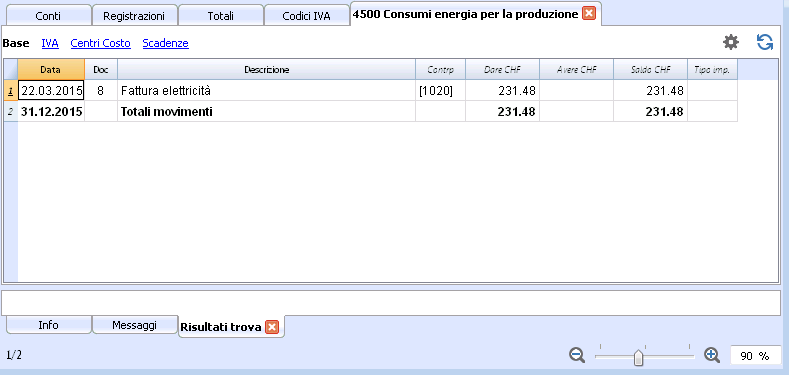Select the Fattura elettricità description cell

266,91
